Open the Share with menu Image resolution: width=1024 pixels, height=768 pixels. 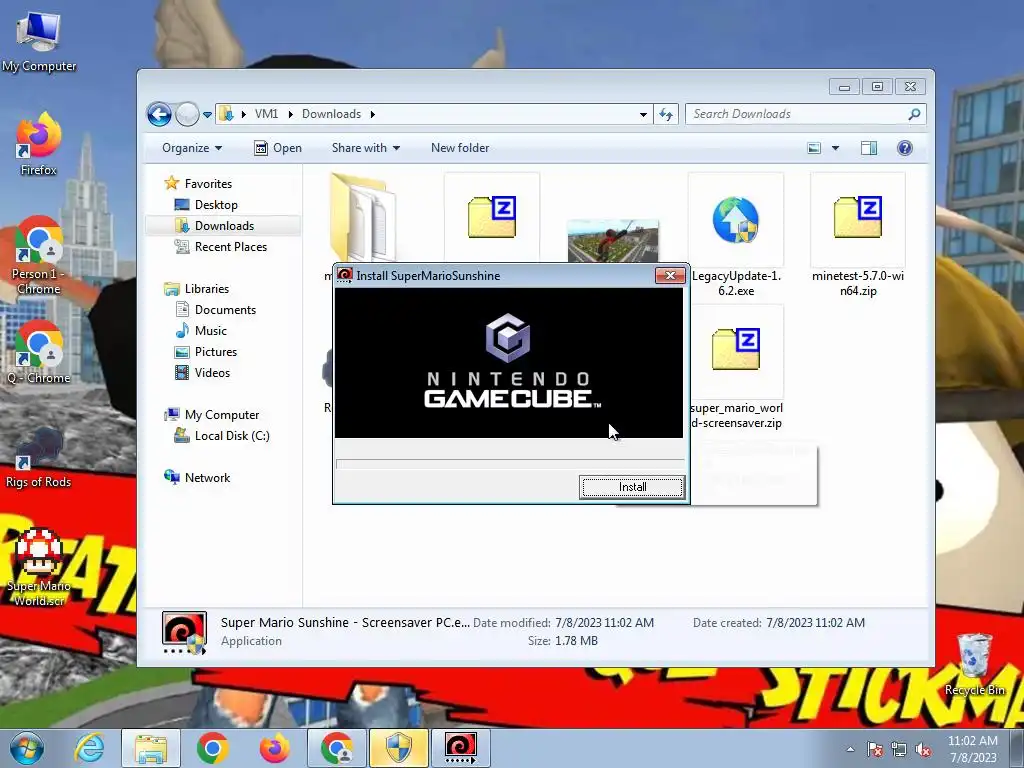[x=366, y=148]
